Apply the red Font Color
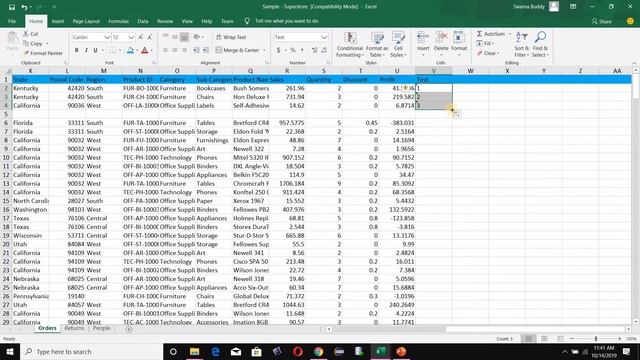 pyautogui.click(x=144, y=50)
